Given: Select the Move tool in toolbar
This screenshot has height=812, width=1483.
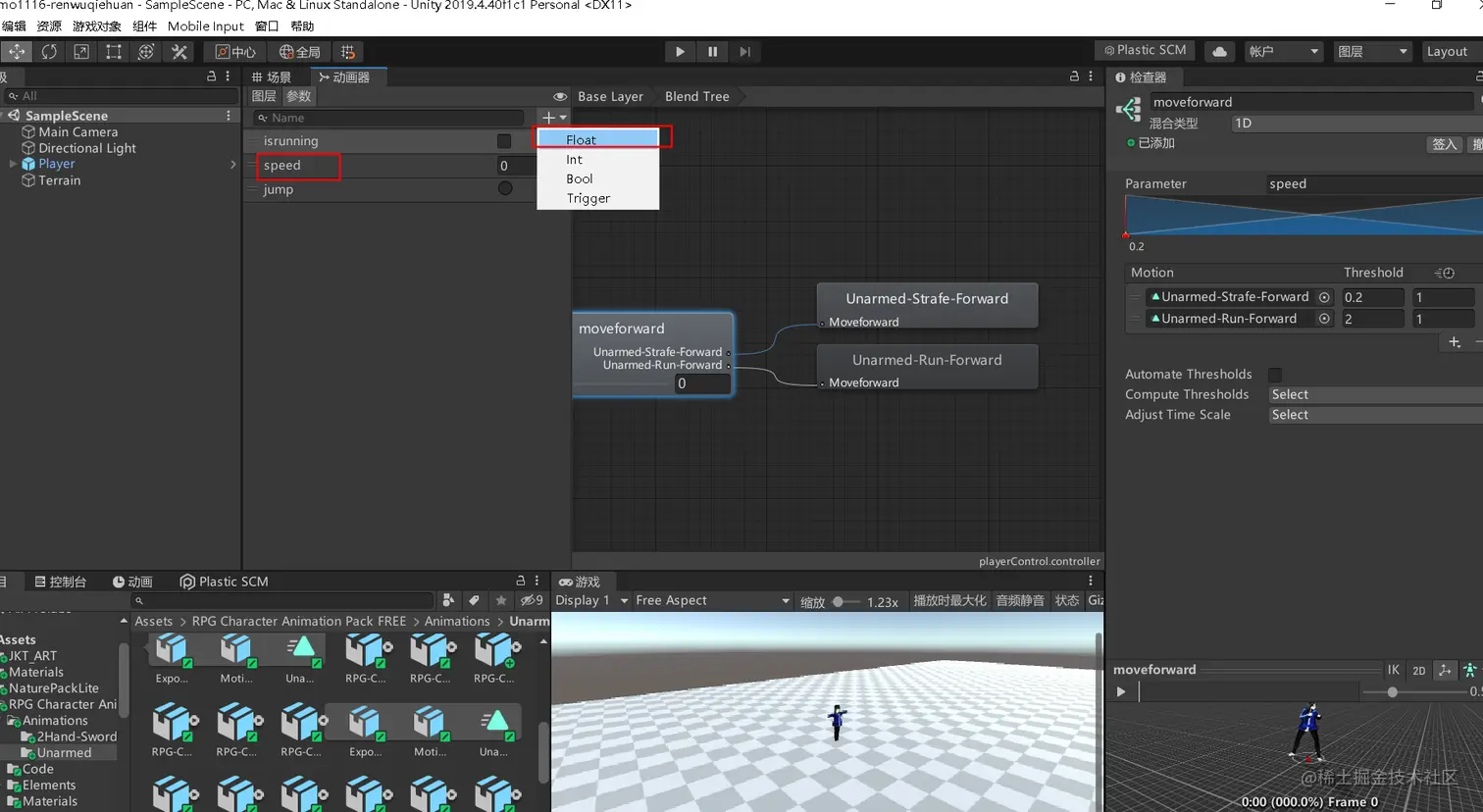Looking at the screenshot, I should coord(17,52).
